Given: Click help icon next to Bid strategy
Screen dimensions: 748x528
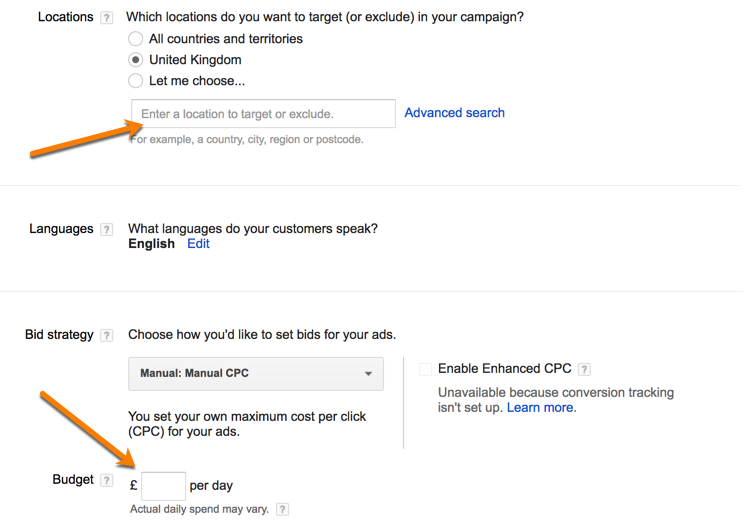Looking at the screenshot, I should [x=107, y=335].
